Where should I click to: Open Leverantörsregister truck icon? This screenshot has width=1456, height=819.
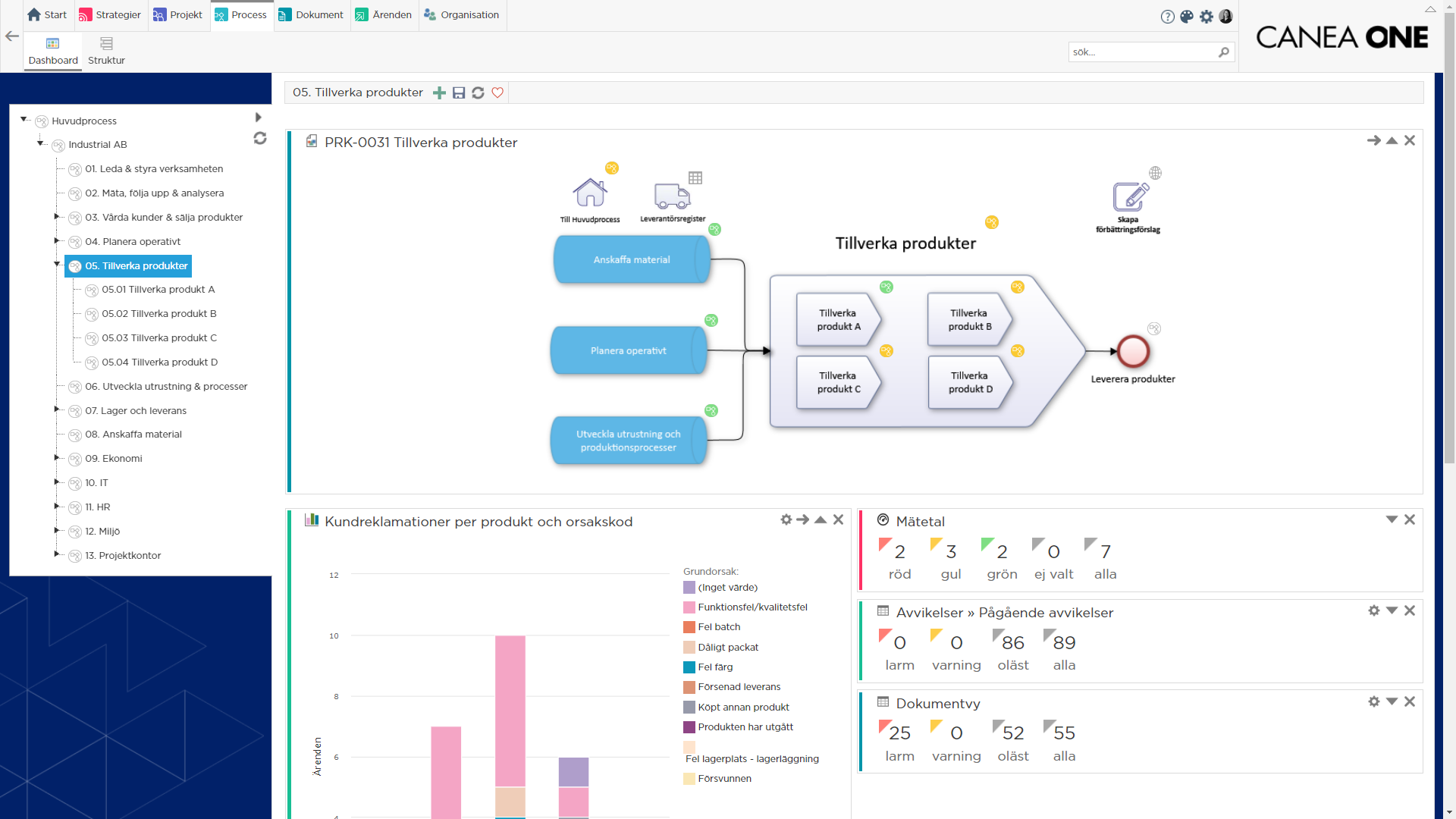672,196
